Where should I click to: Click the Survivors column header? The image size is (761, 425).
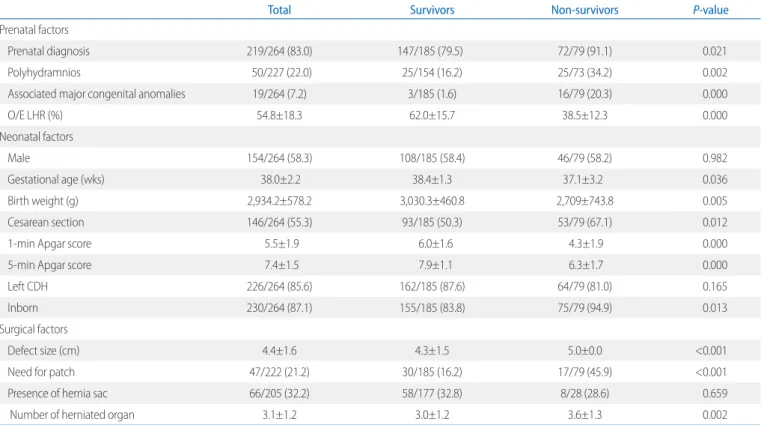coord(432,10)
